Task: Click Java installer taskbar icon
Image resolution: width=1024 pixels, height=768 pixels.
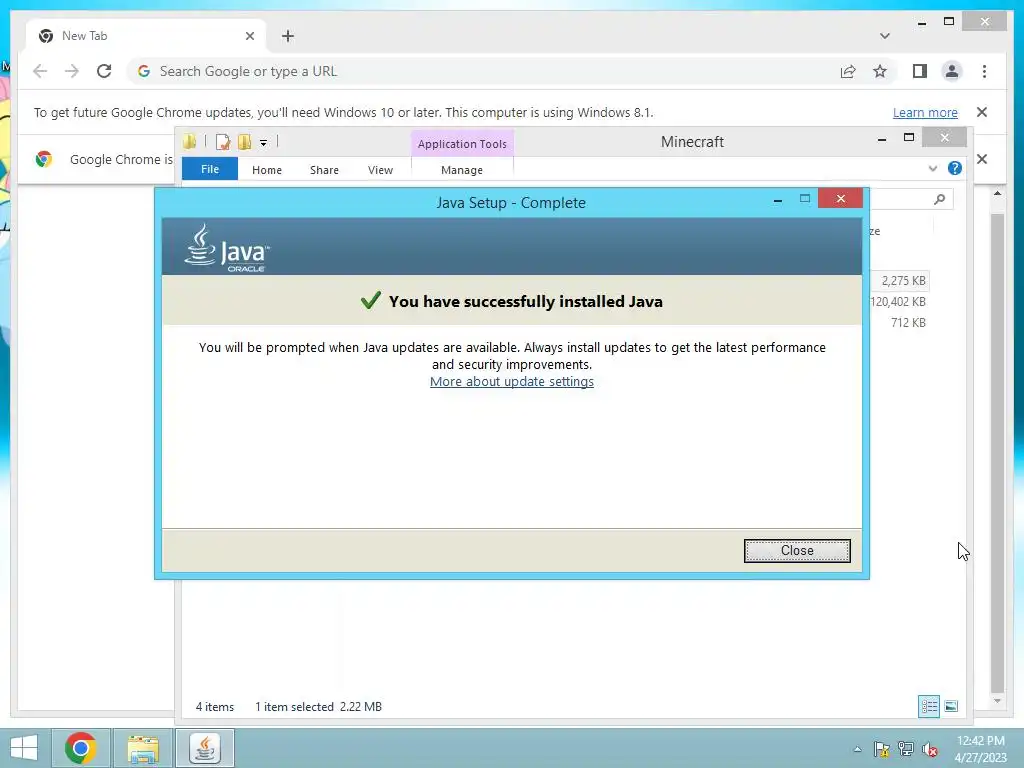Action: pos(205,748)
